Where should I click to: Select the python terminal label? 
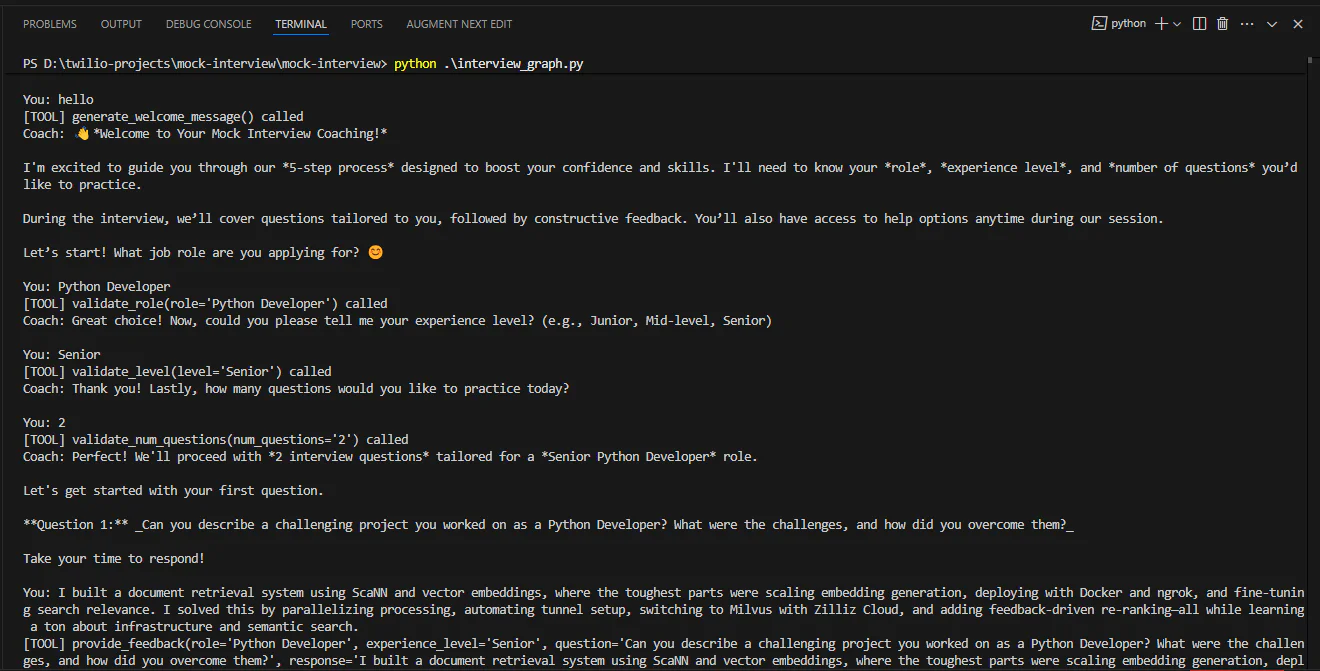pos(1129,23)
